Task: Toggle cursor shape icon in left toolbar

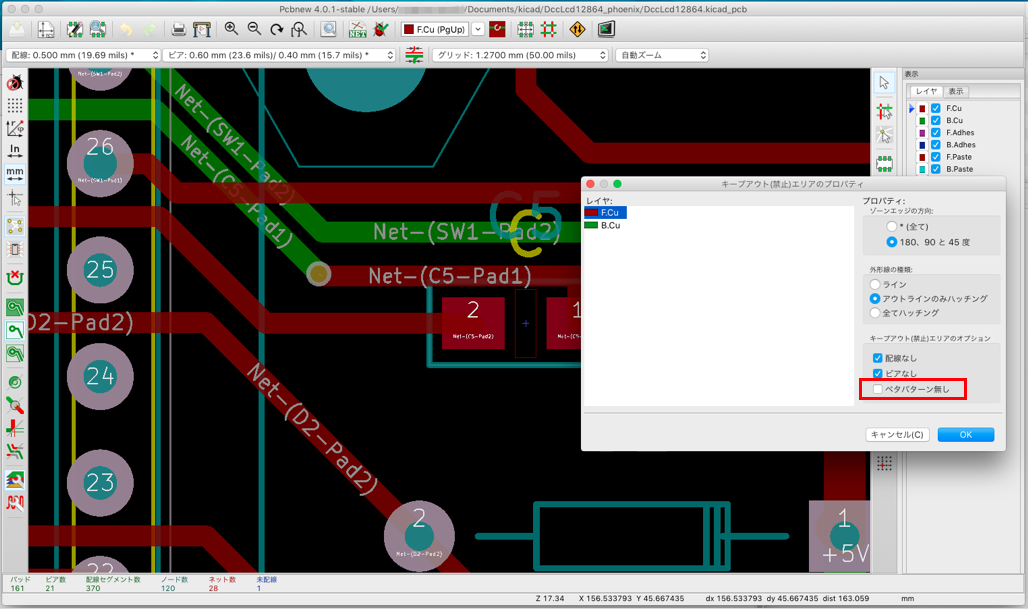Action: [x=14, y=197]
